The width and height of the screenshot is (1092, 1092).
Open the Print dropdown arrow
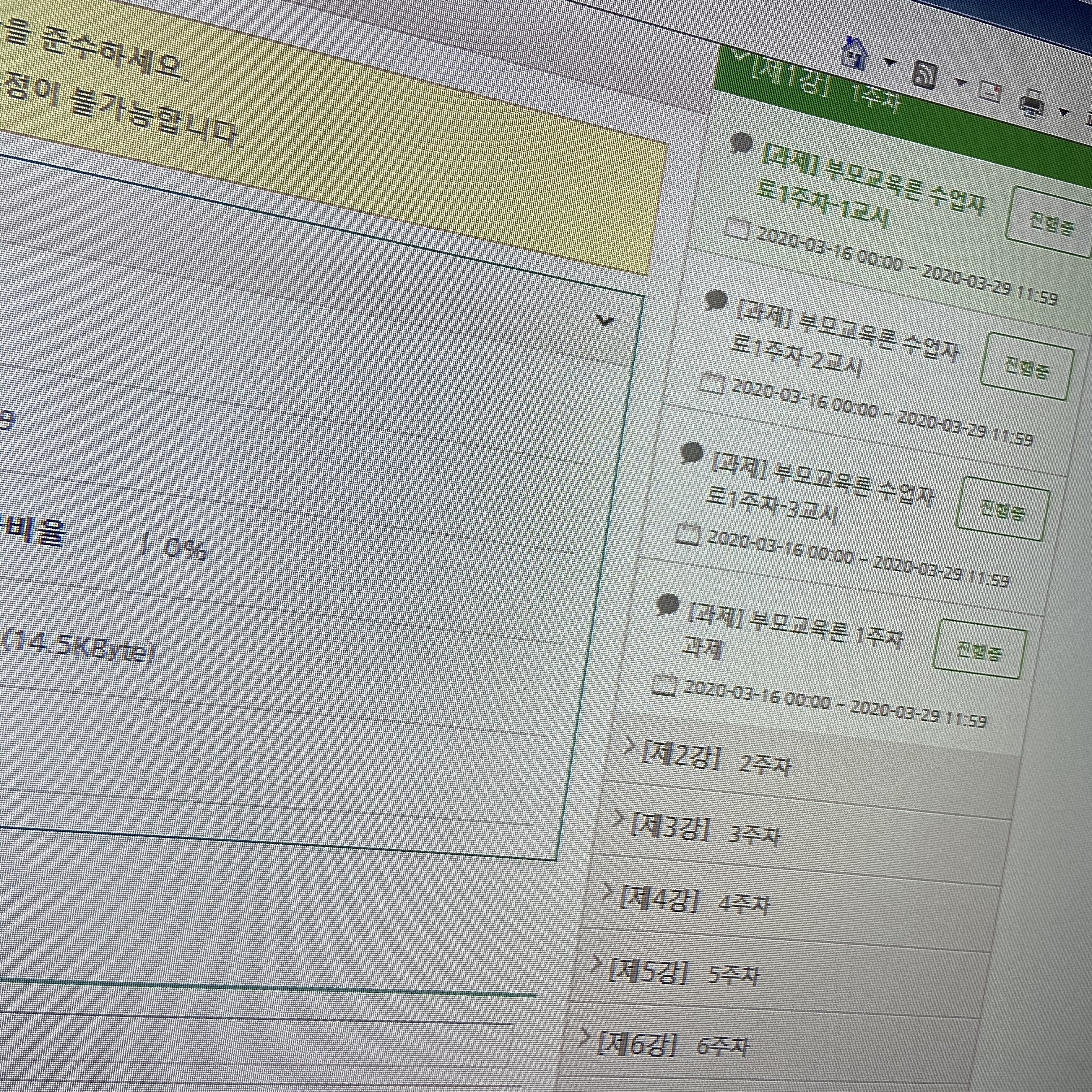(x=1064, y=112)
